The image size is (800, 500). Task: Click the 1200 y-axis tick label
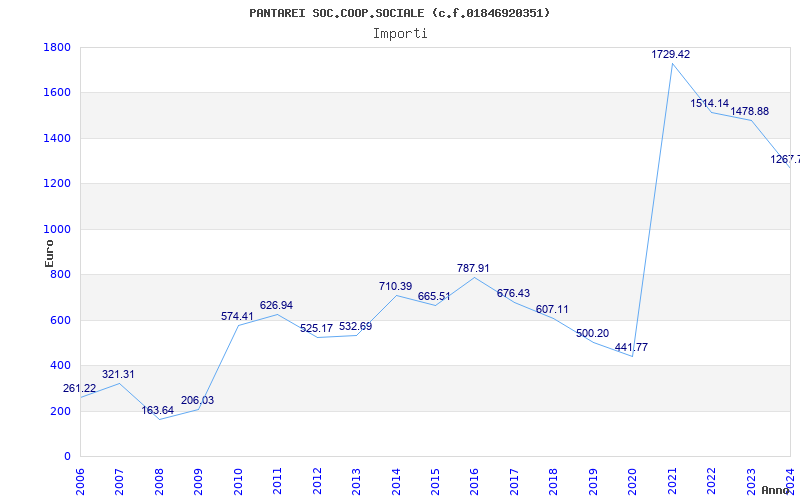pyautogui.click(x=57, y=184)
